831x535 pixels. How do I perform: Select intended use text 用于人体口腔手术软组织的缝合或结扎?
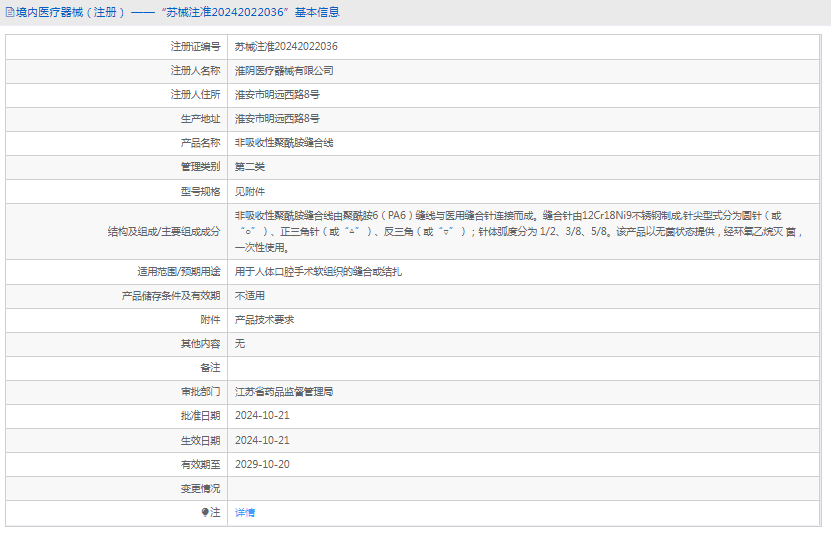tap(318, 272)
